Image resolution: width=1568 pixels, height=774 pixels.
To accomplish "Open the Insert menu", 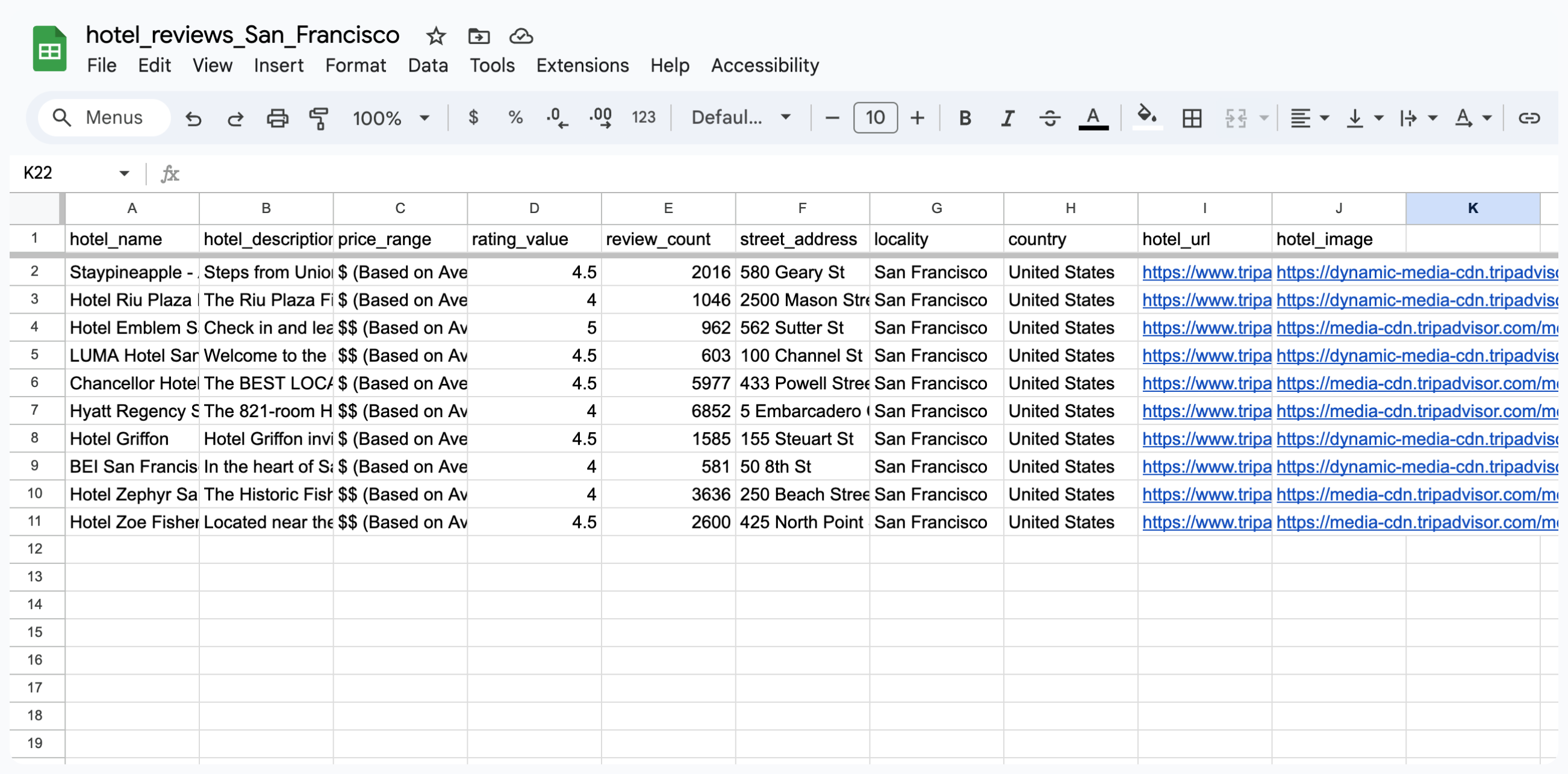I will [278, 65].
